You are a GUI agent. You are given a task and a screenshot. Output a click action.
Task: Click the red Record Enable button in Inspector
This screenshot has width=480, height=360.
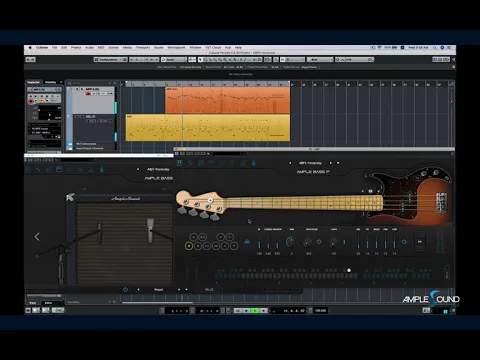[x=31, y=101]
